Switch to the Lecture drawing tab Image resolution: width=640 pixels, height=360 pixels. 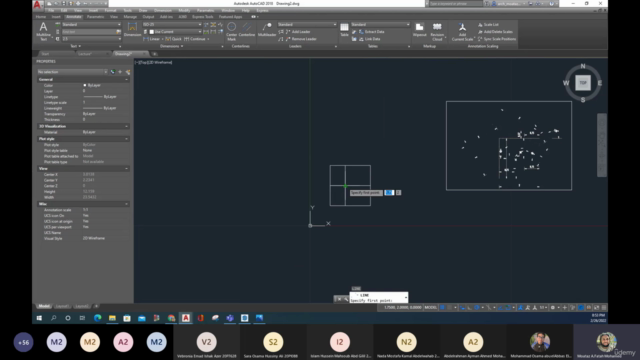pyautogui.click(x=85, y=54)
